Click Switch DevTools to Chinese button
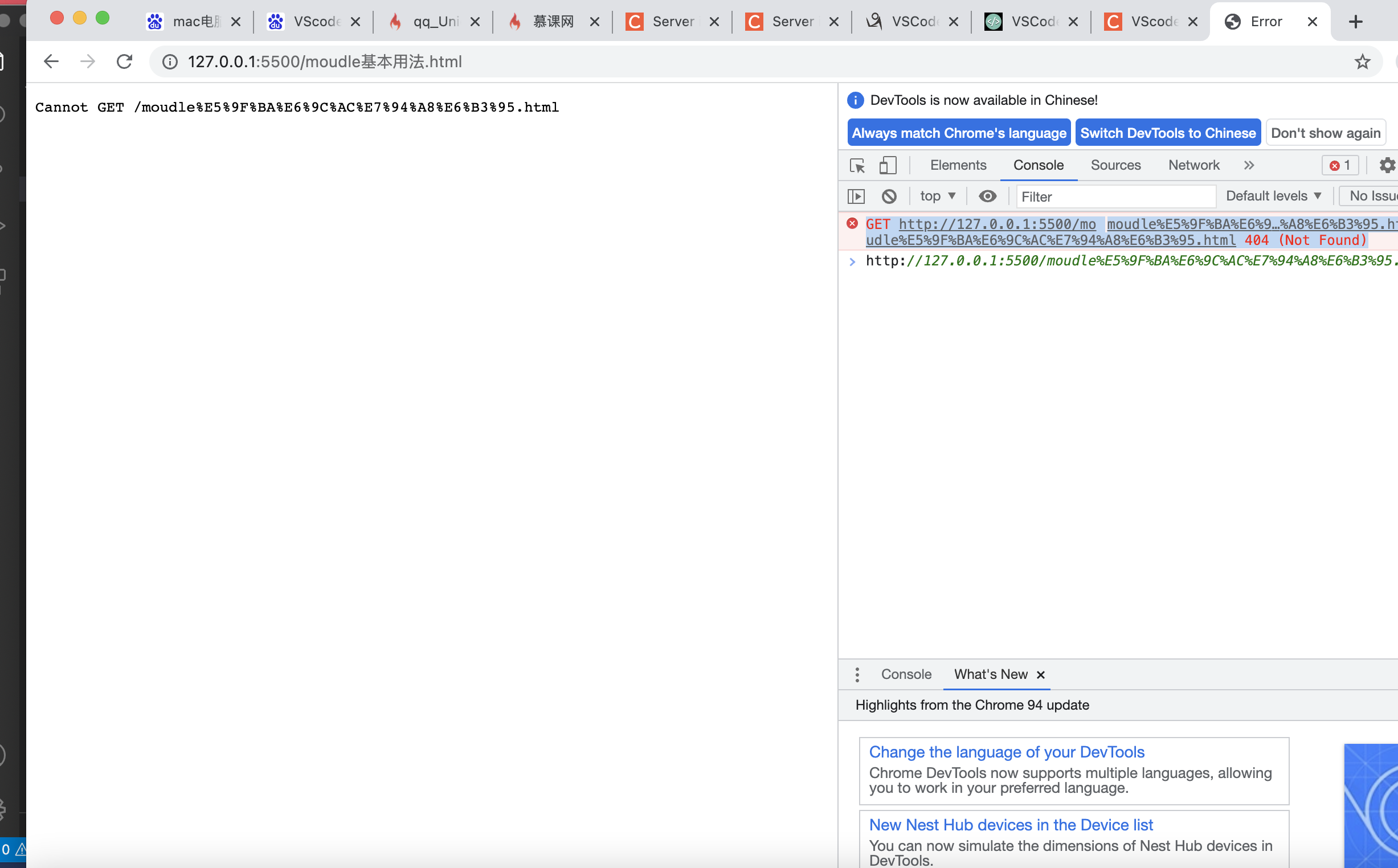The width and height of the screenshot is (1398, 868). [x=1168, y=133]
